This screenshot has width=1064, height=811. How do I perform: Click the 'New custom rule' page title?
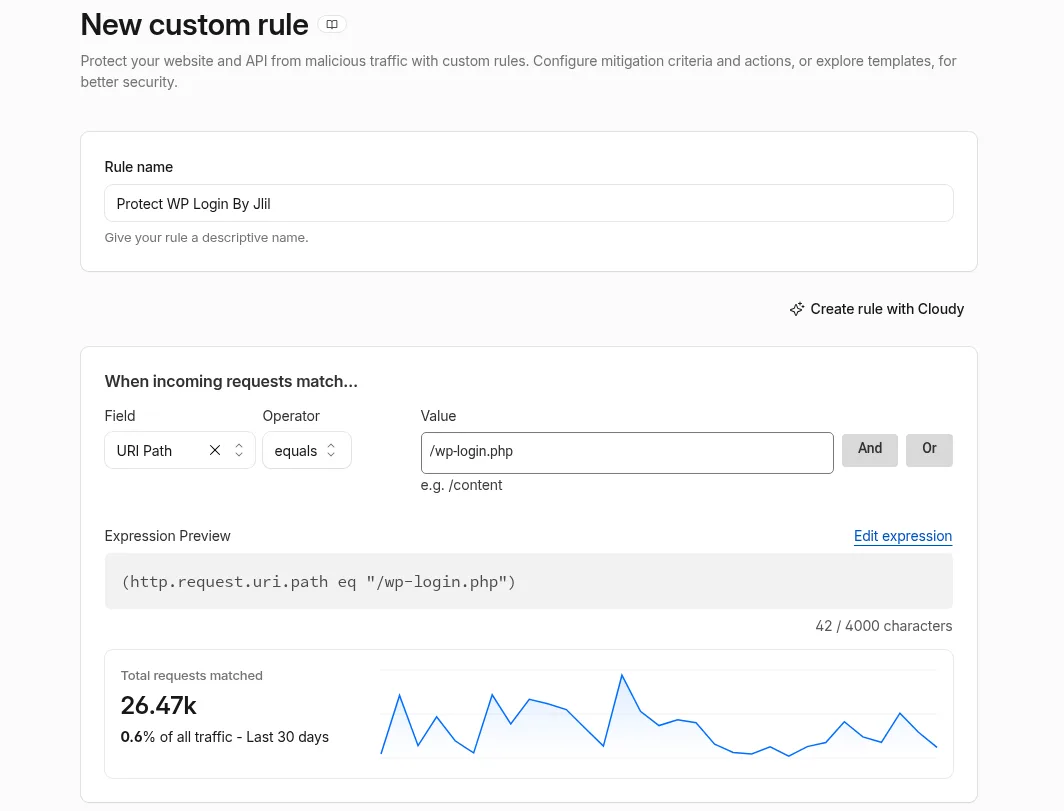(x=195, y=24)
